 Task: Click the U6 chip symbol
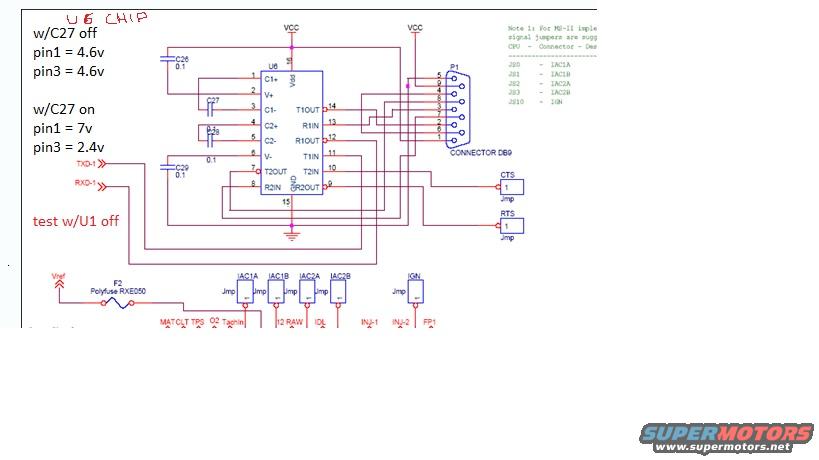tap(292, 132)
